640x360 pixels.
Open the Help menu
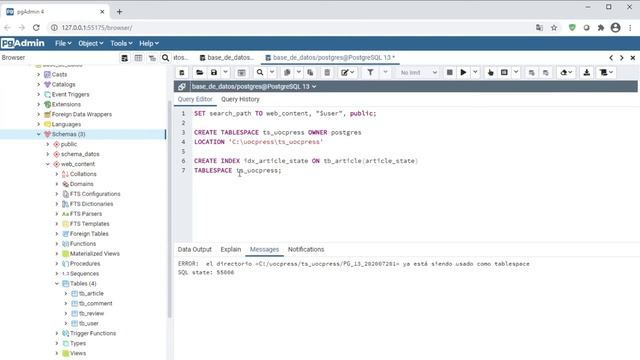(x=149, y=43)
